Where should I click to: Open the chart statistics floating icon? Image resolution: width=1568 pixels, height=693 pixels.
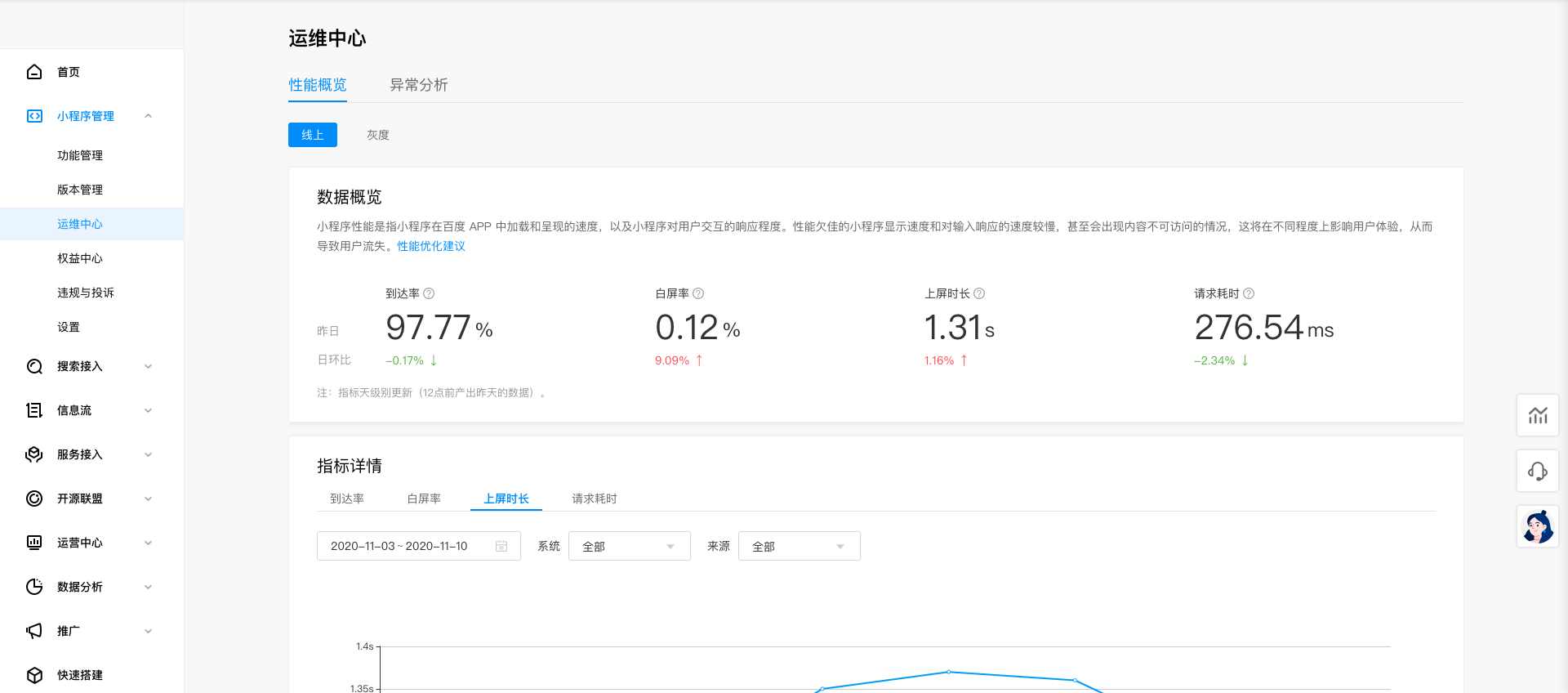click(x=1538, y=415)
